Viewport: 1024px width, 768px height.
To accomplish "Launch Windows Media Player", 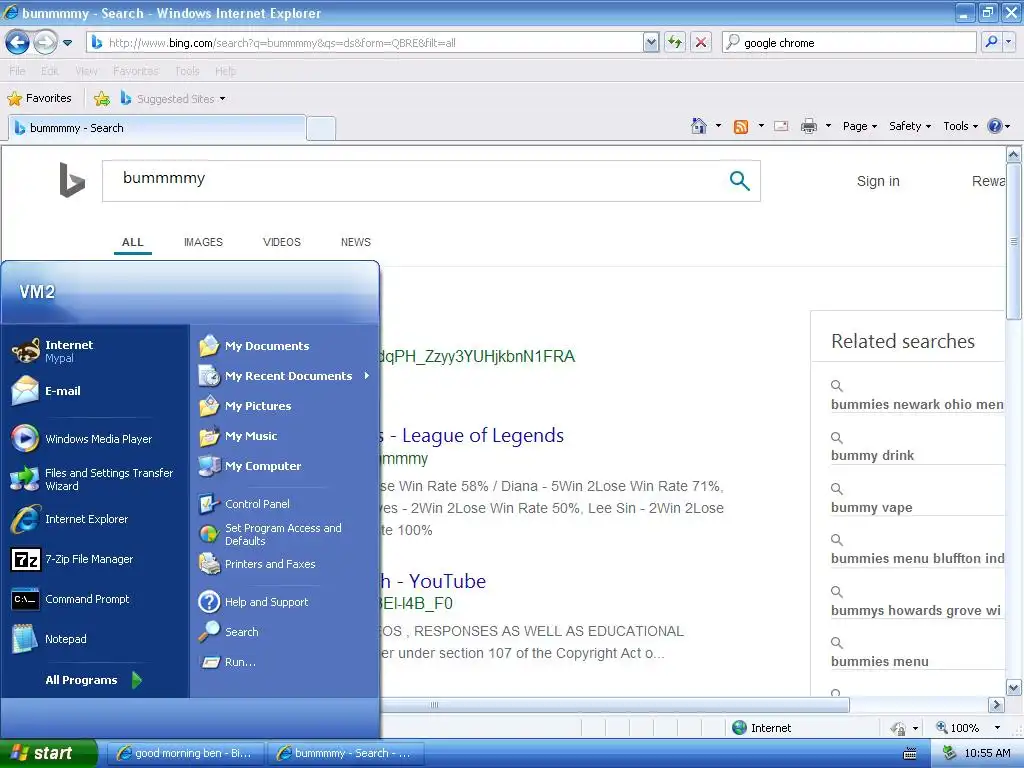I will (x=95, y=439).
